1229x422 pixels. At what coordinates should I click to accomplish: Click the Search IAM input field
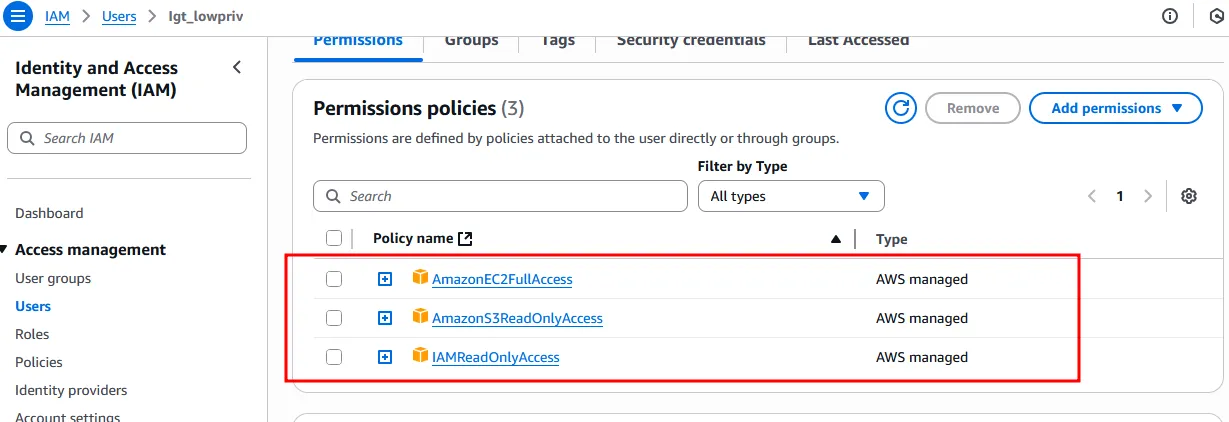point(127,138)
